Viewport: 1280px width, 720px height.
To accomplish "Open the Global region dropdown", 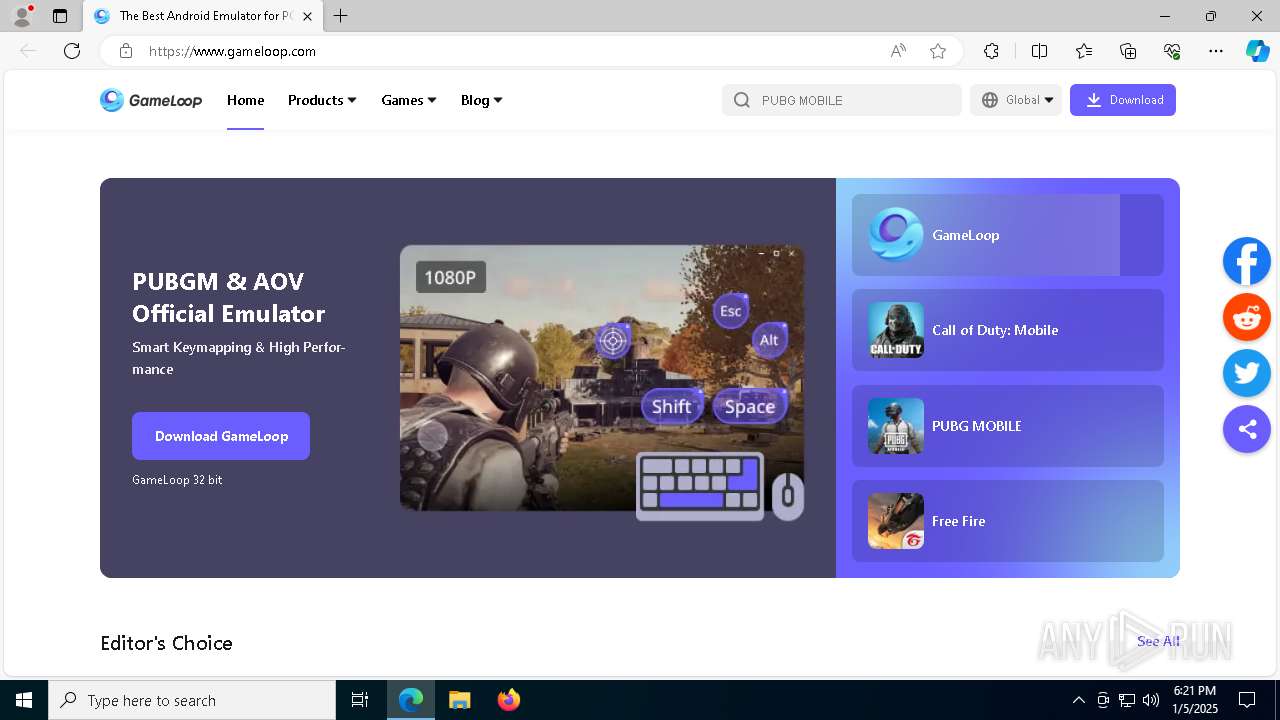I will (x=1016, y=100).
